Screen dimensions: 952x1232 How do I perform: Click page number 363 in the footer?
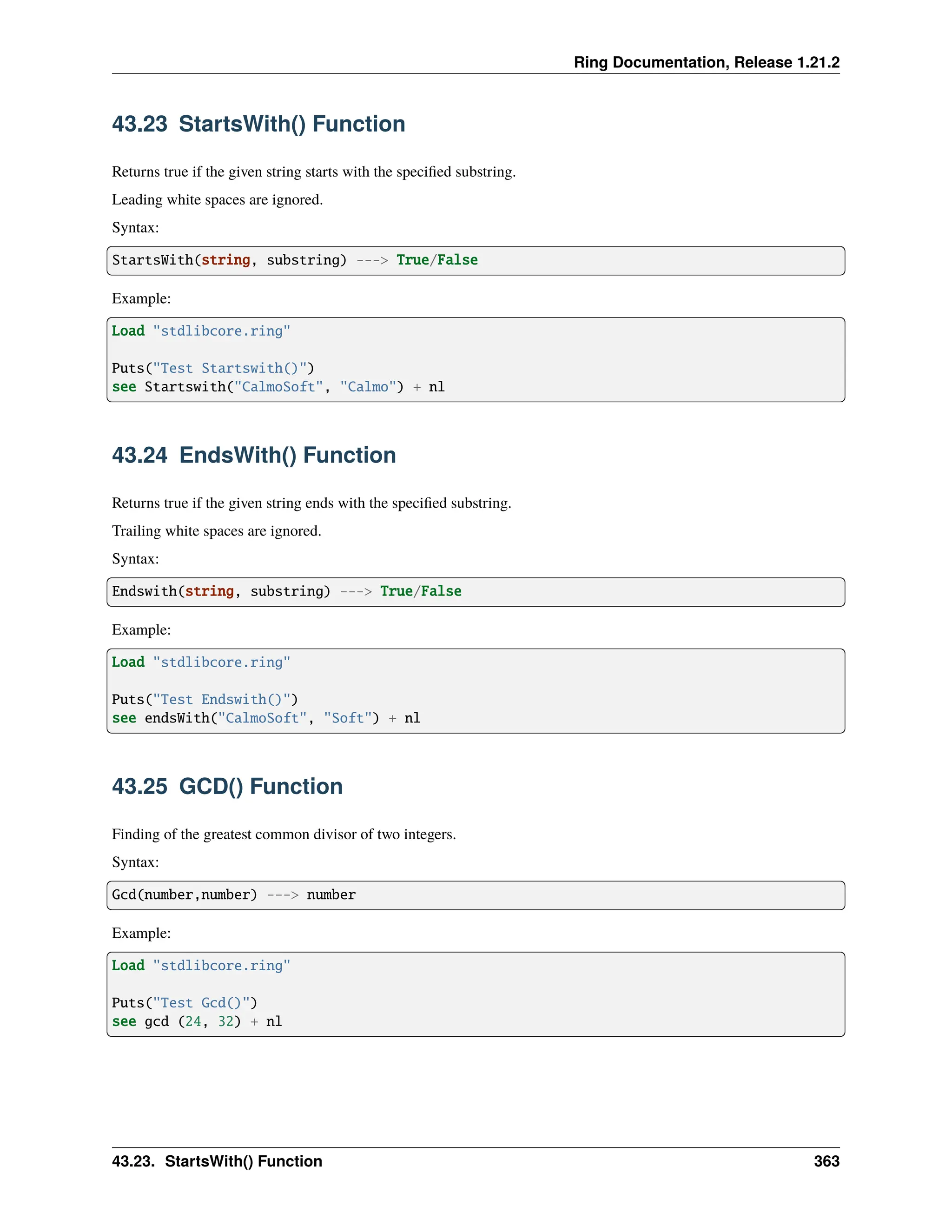coord(827,1161)
